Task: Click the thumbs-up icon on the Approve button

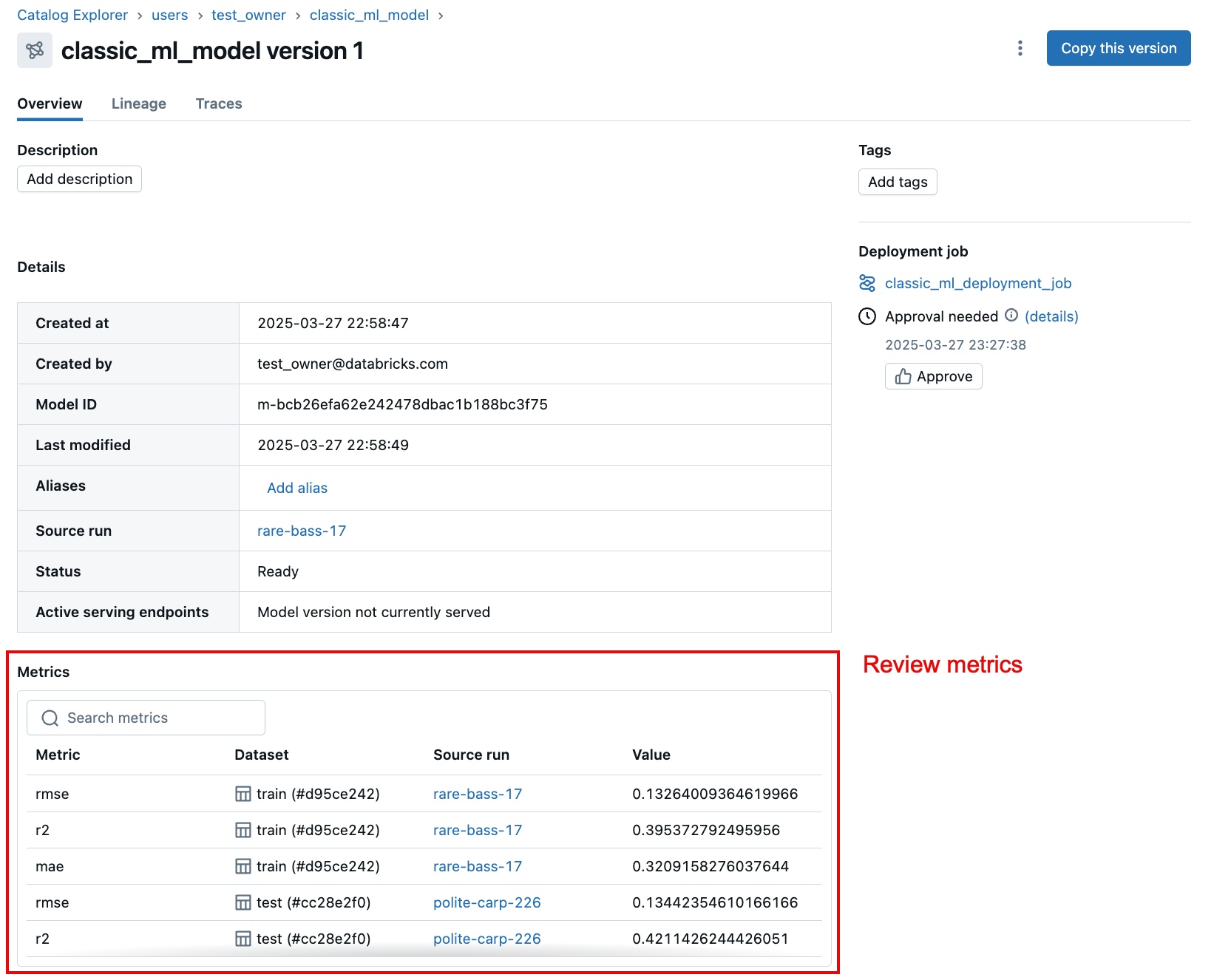Action: [903, 376]
